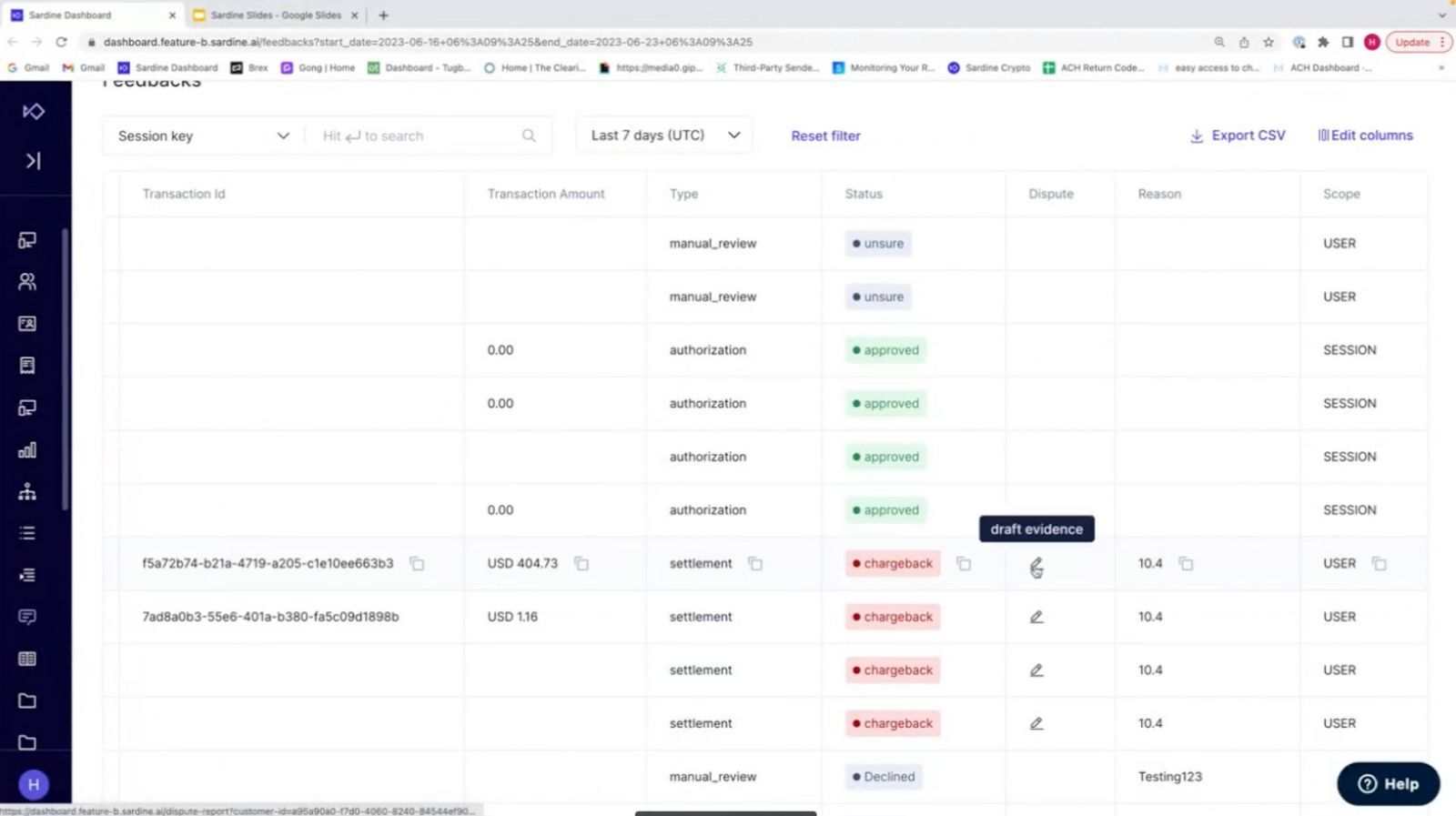
Task: Open the list lines icon in sidebar
Action: point(27,533)
